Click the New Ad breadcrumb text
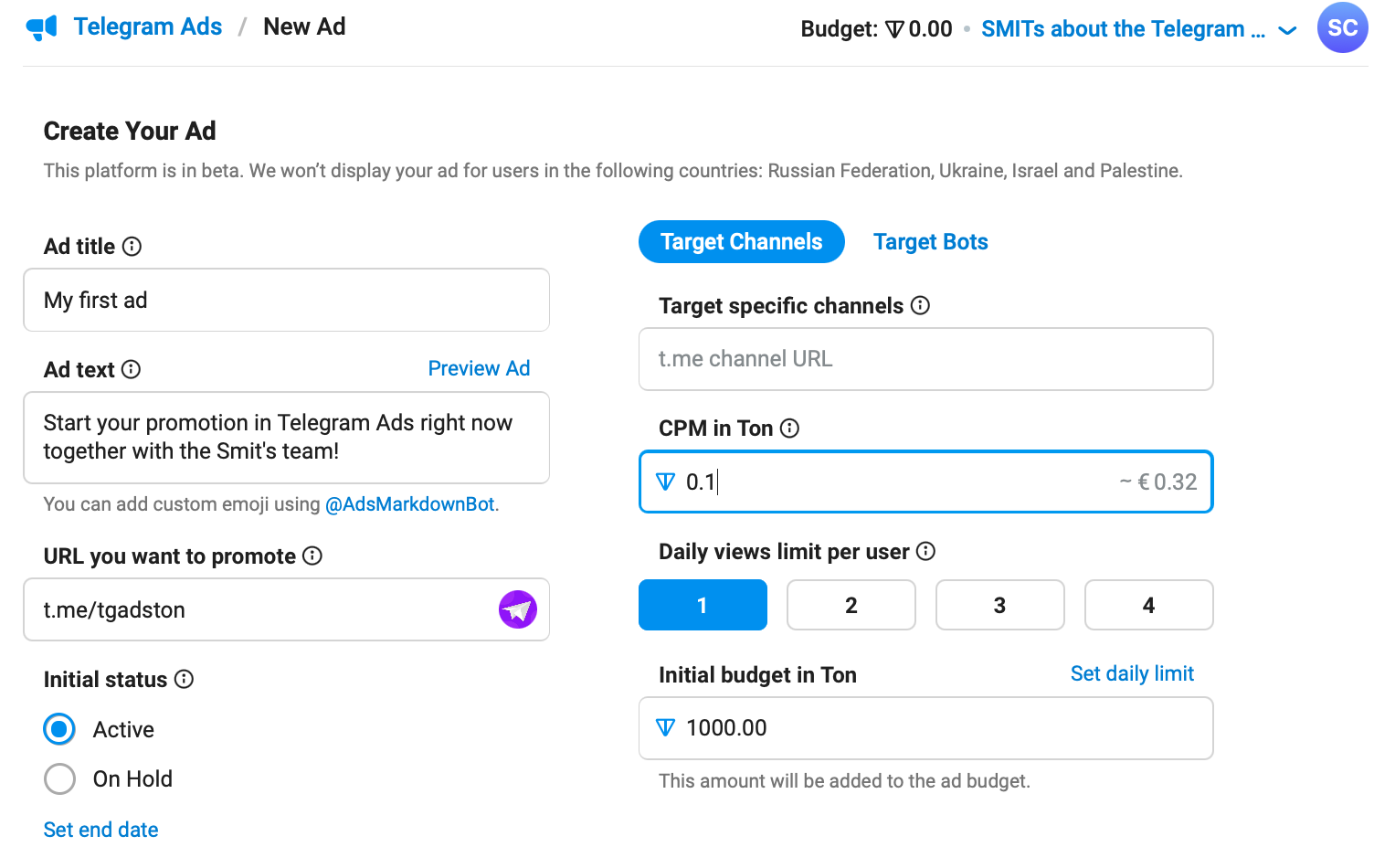This screenshot has height=868, width=1395. tap(304, 26)
